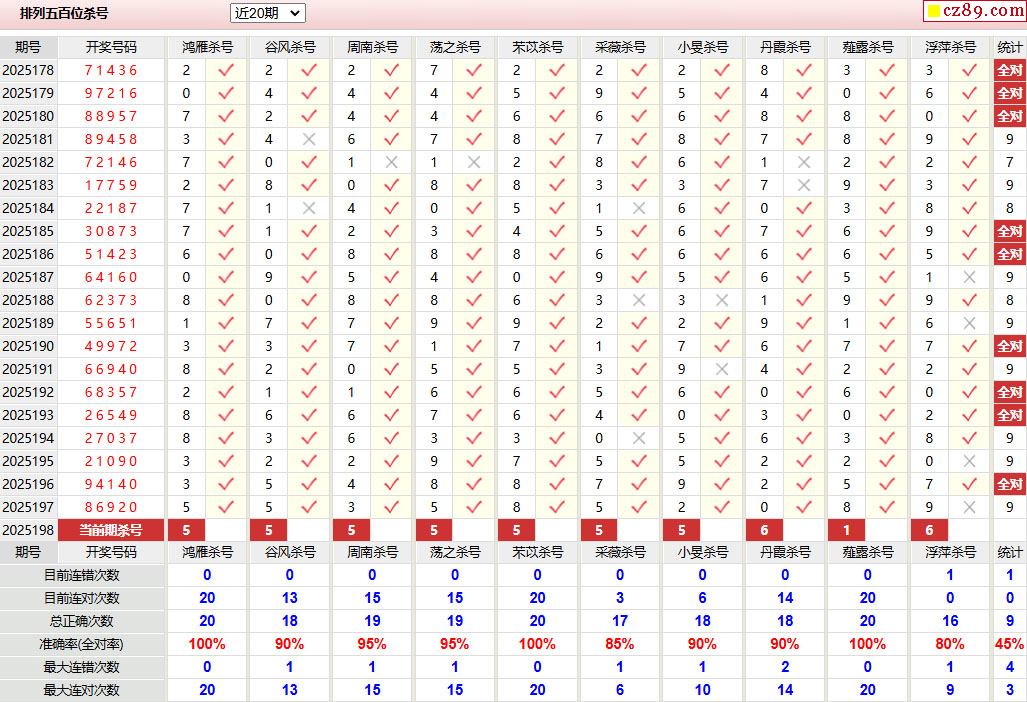Click period number 2025192

(28, 392)
